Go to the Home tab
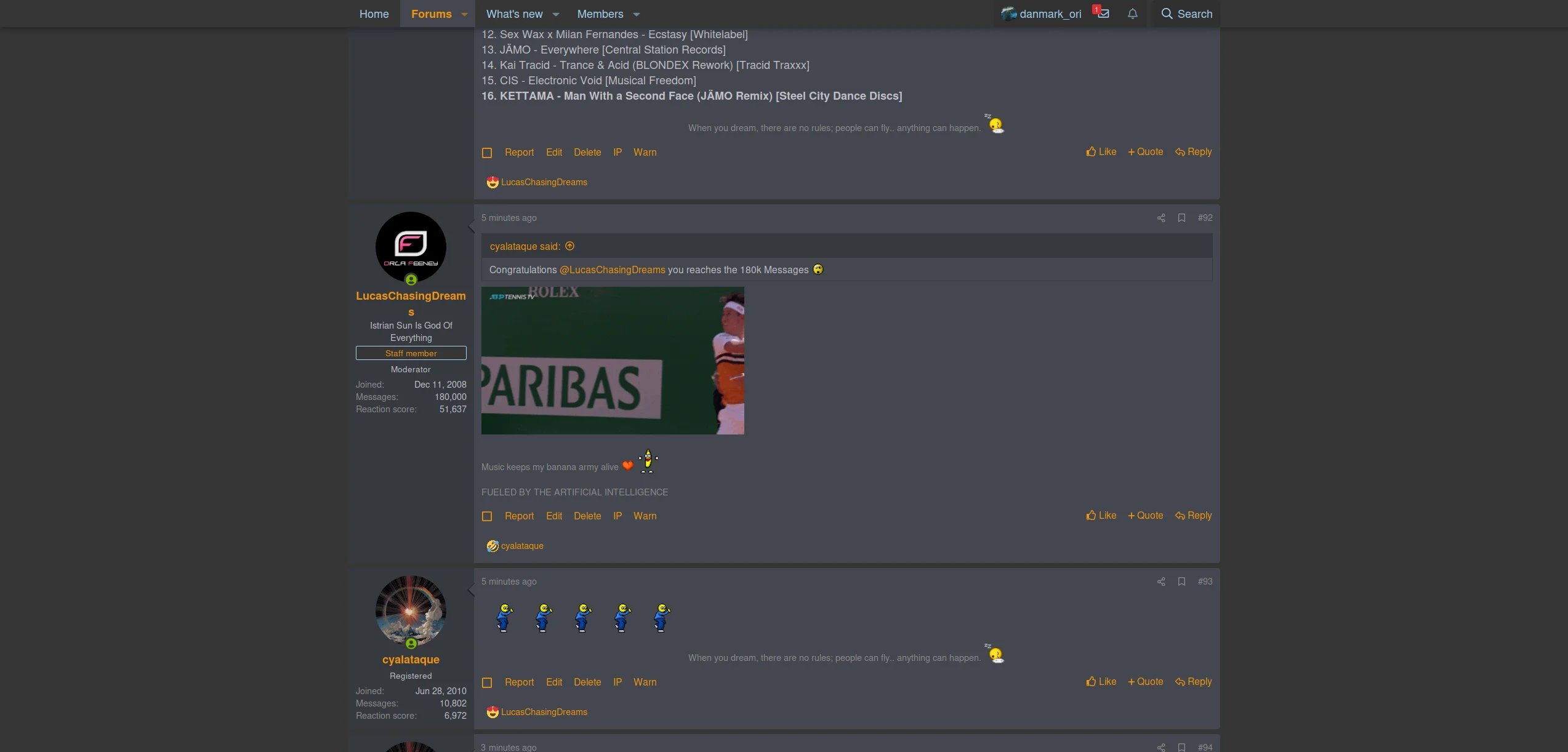Viewport: 1568px width, 752px height. point(374,14)
